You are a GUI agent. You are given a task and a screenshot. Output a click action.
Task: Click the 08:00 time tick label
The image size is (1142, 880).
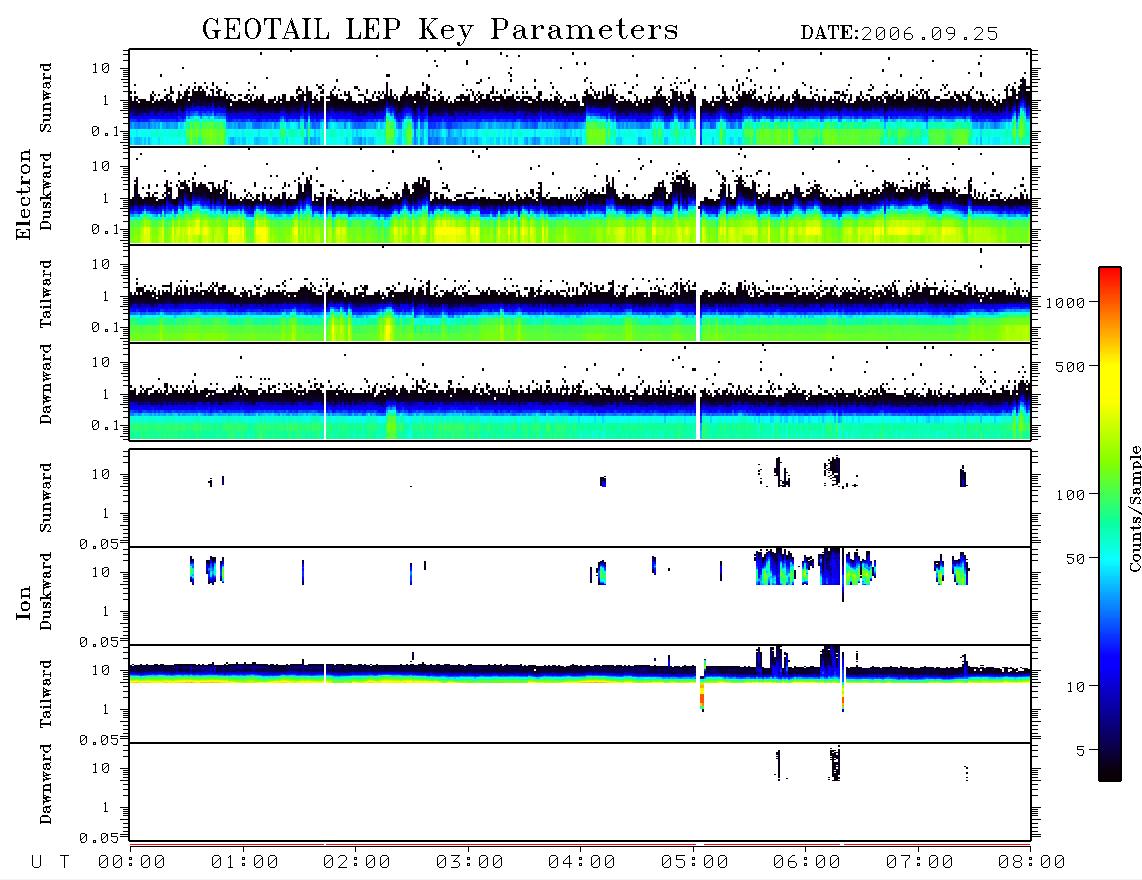click(x=1032, y=863)
